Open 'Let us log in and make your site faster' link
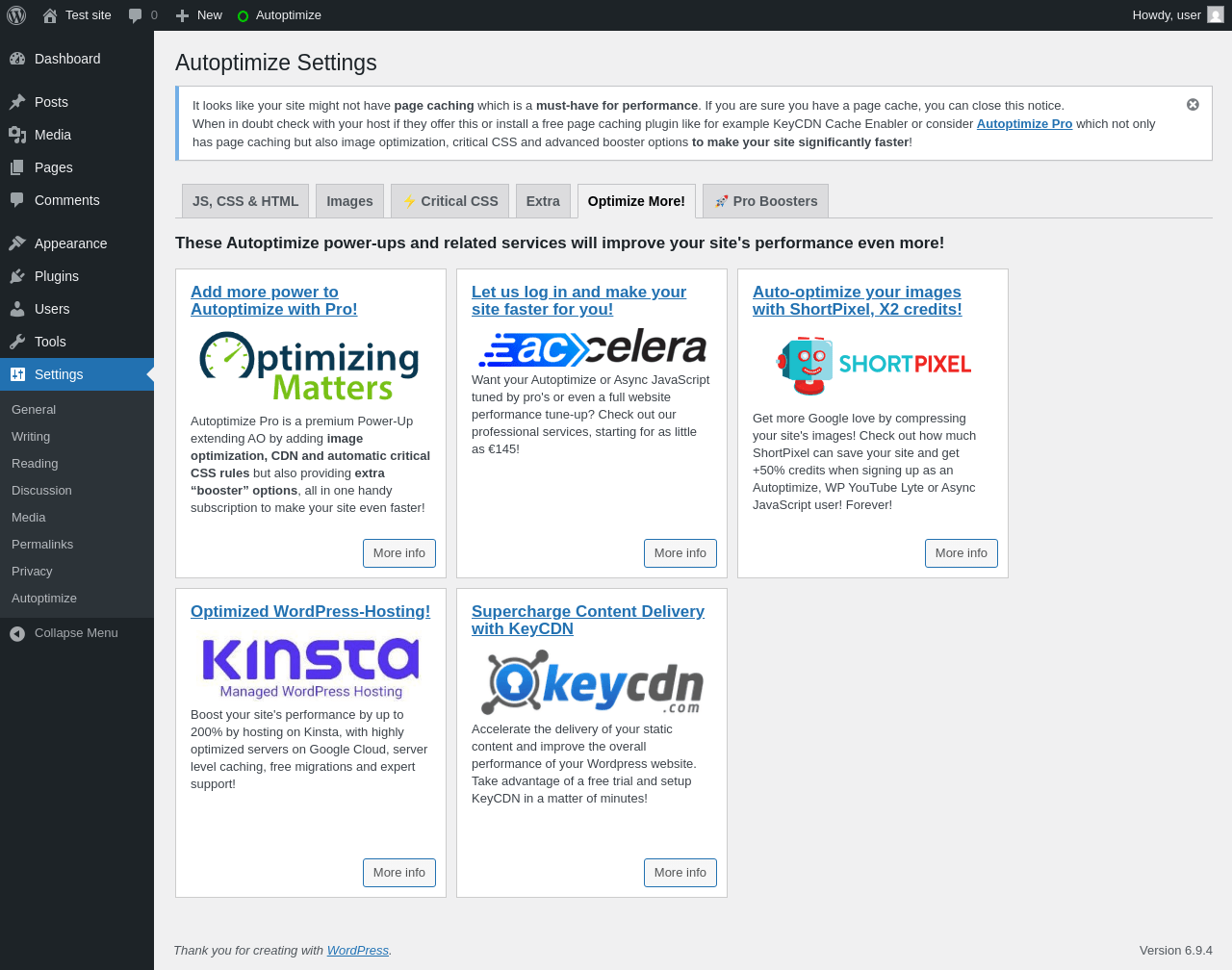The width and height of the screenshot is (1232, 970). (x=579, y=300)
